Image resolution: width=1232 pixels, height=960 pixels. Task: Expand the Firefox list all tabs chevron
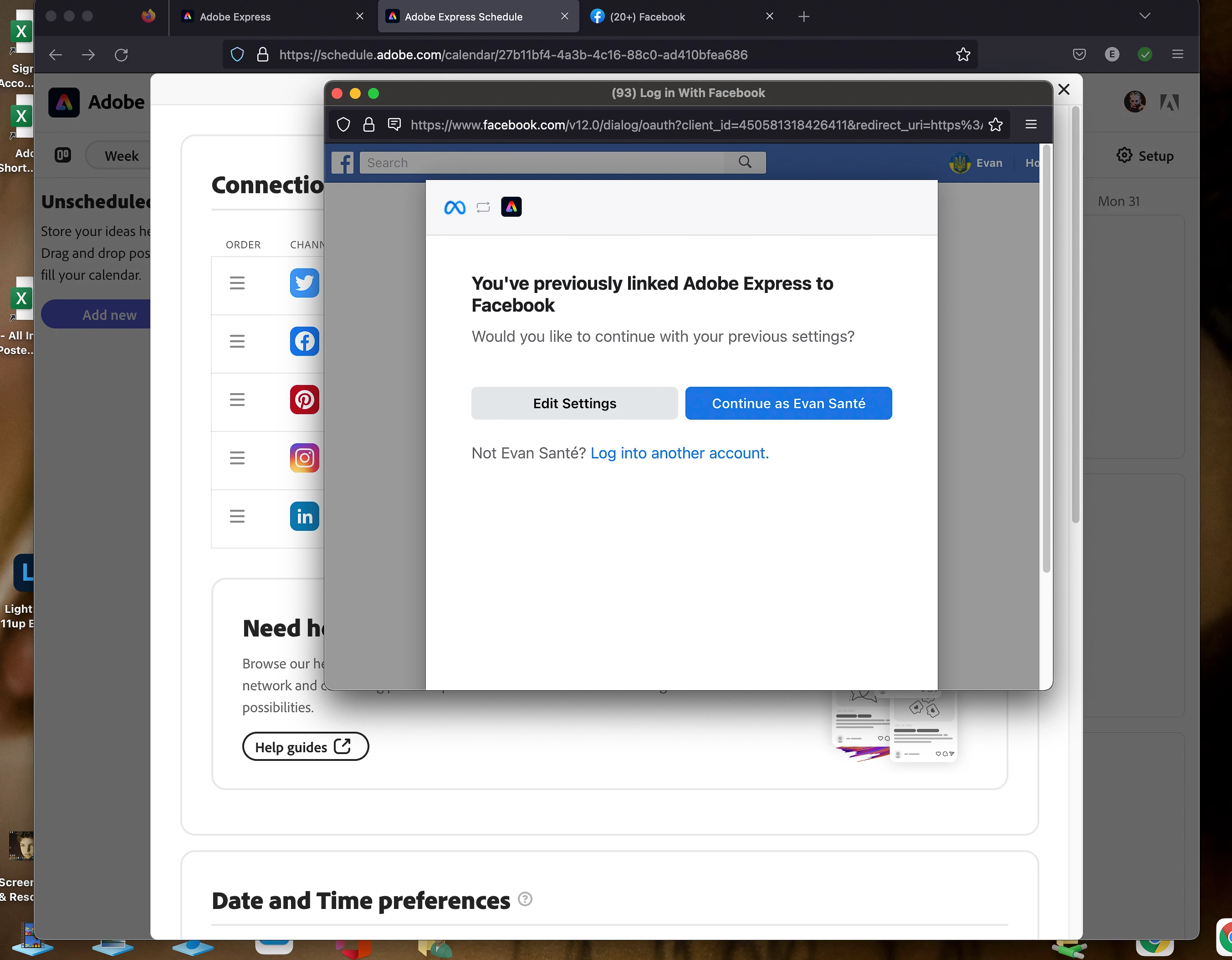[1144, 16]
